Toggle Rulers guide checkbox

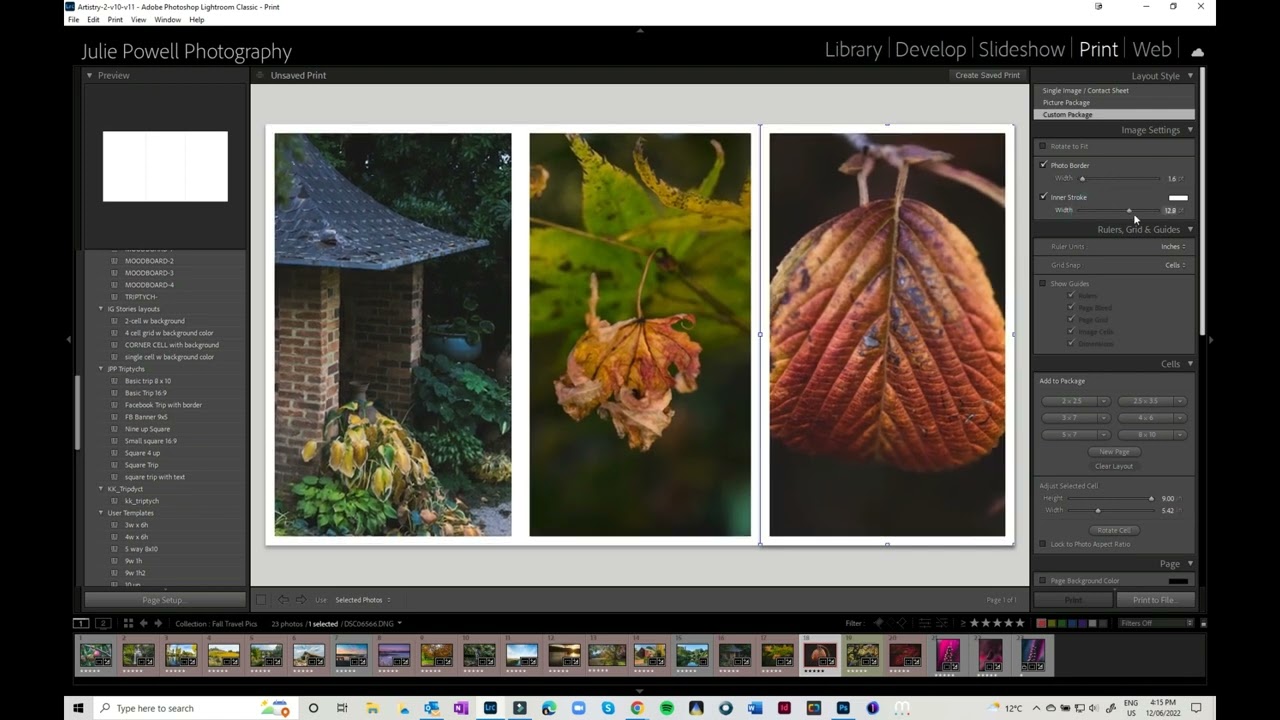pos(1071,296)
